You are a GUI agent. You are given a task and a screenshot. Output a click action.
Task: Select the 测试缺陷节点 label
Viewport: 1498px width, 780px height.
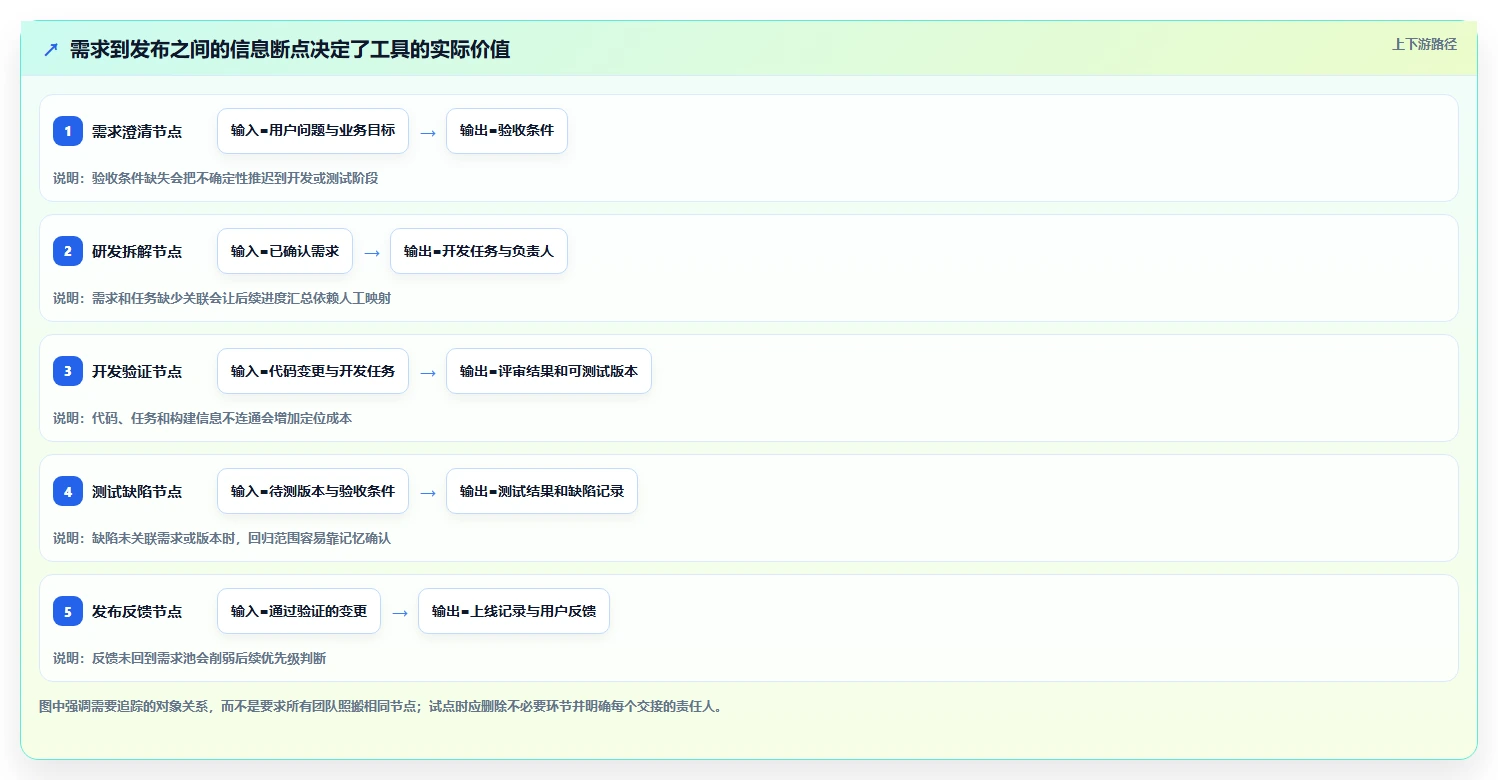[137, 491]
